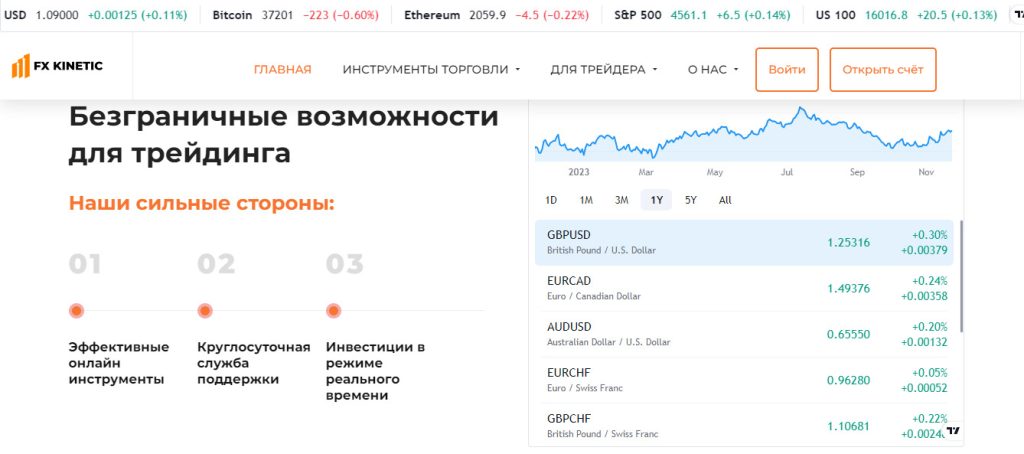1024x454 pixels.
Task: Click the Войти login button
Action: pyautogui.click(x=787, y=69)
